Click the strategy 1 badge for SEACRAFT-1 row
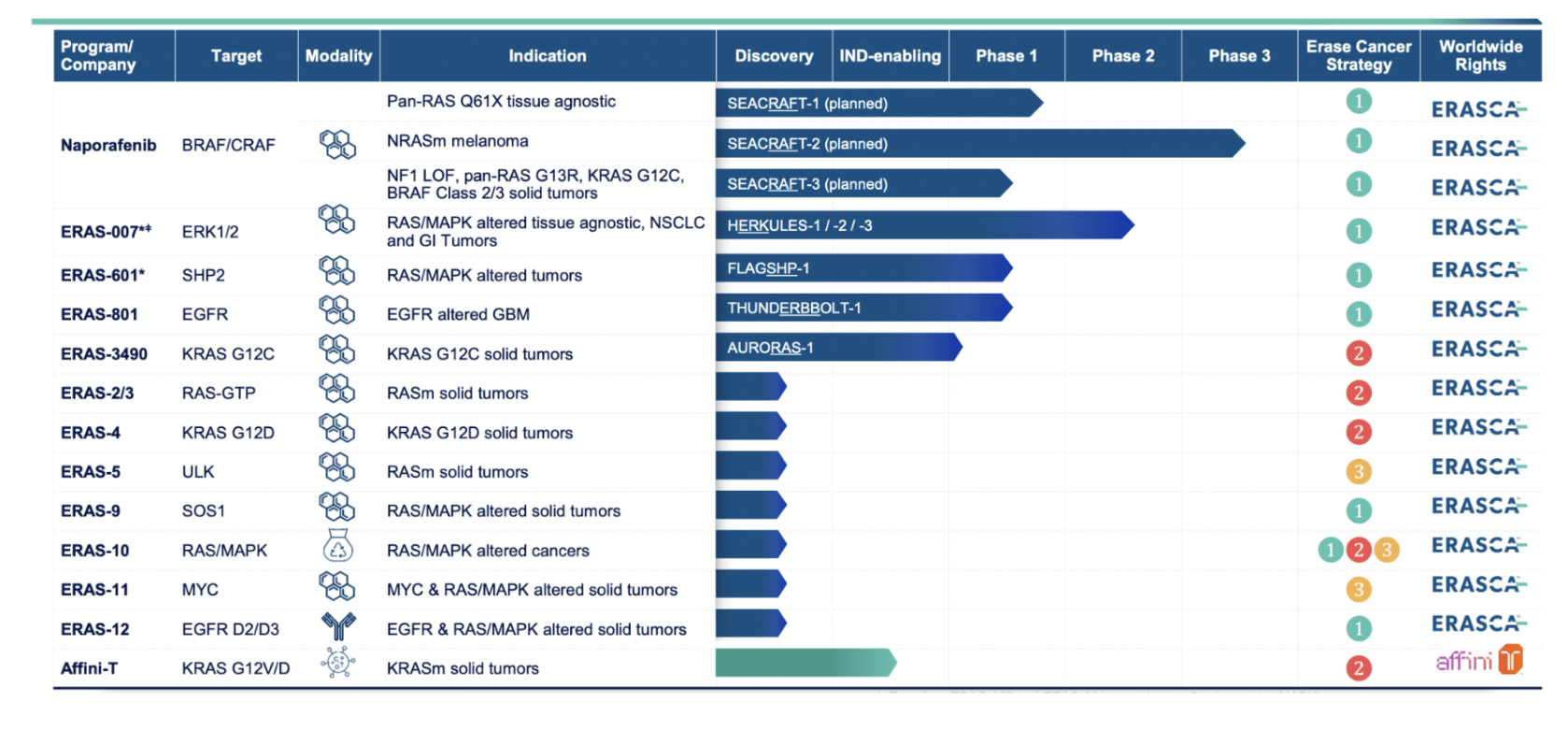 pos(1359,101)
